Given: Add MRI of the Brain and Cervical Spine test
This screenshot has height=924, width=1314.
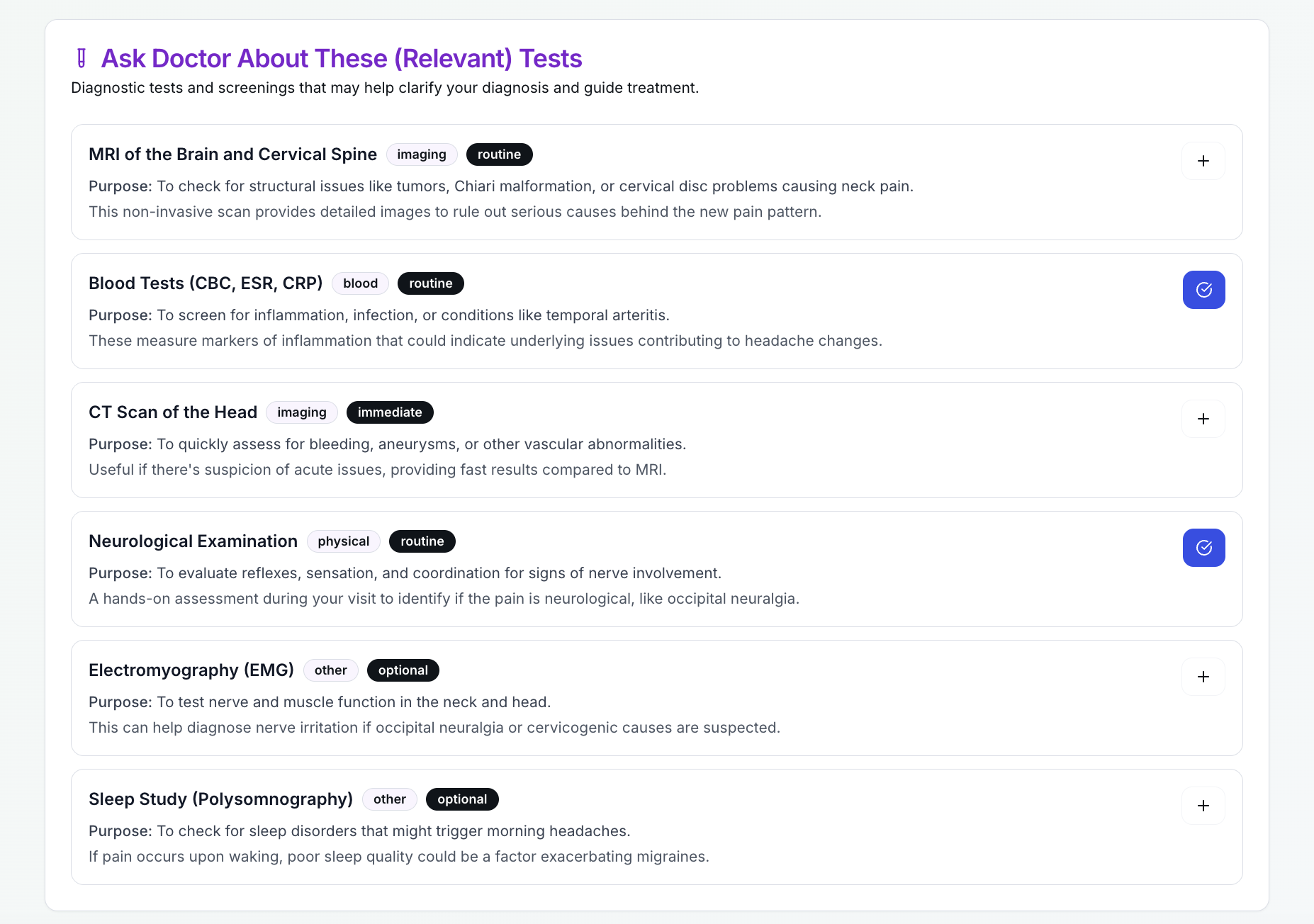Looking at the screenshot, I should pyautogui.click(x=1203, y=161).
